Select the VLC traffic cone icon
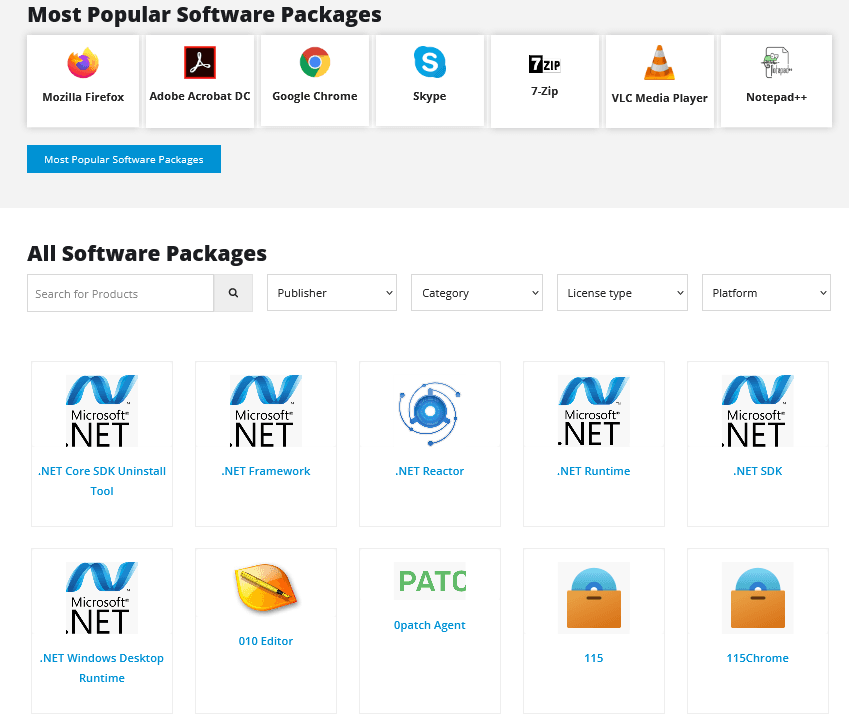This screenshot has width=849, height=722. pos(659,63)
